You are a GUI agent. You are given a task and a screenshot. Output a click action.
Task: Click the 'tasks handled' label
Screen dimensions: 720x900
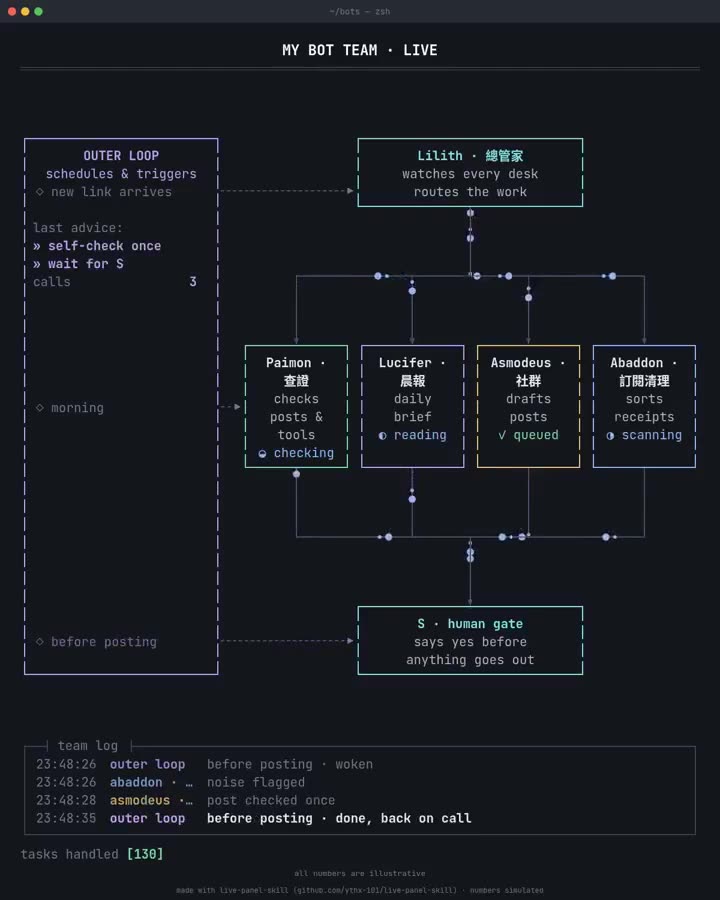tap(69, 854)
